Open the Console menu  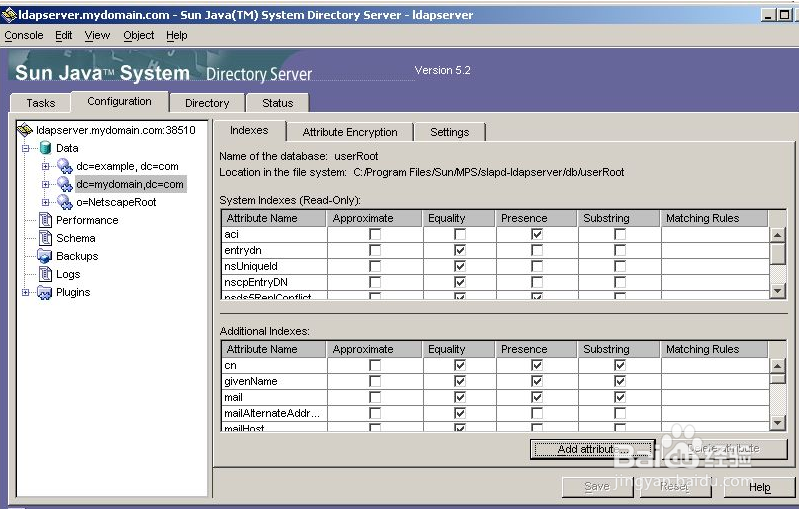23,35
